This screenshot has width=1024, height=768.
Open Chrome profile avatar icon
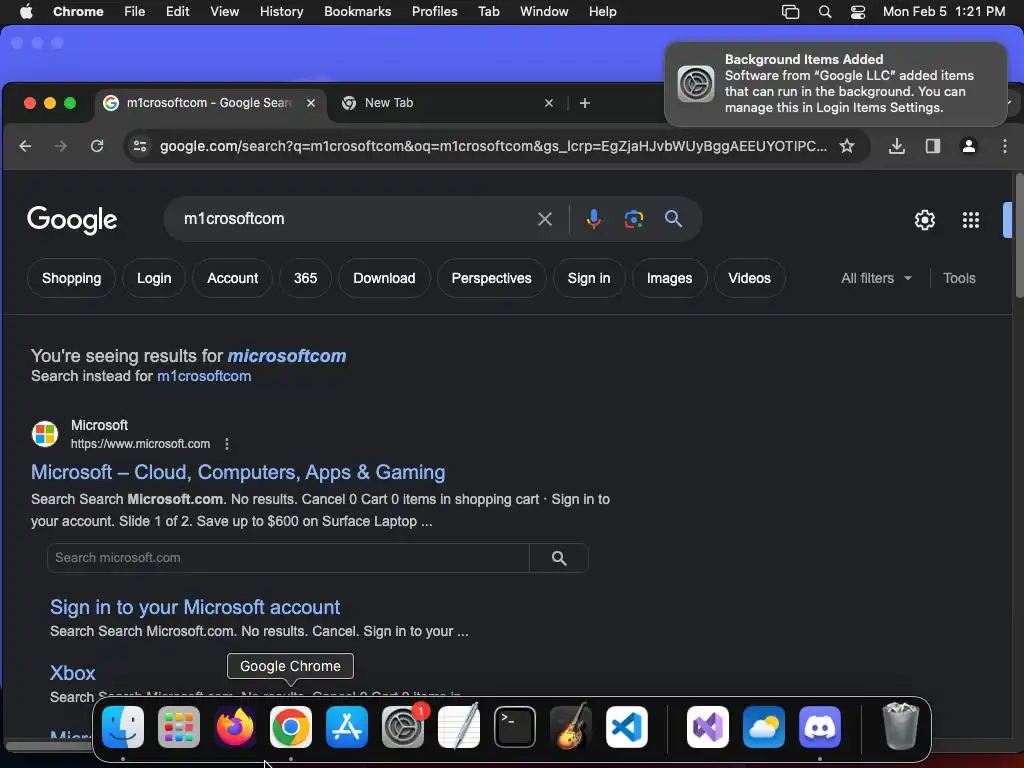click(x=968, y=146)
